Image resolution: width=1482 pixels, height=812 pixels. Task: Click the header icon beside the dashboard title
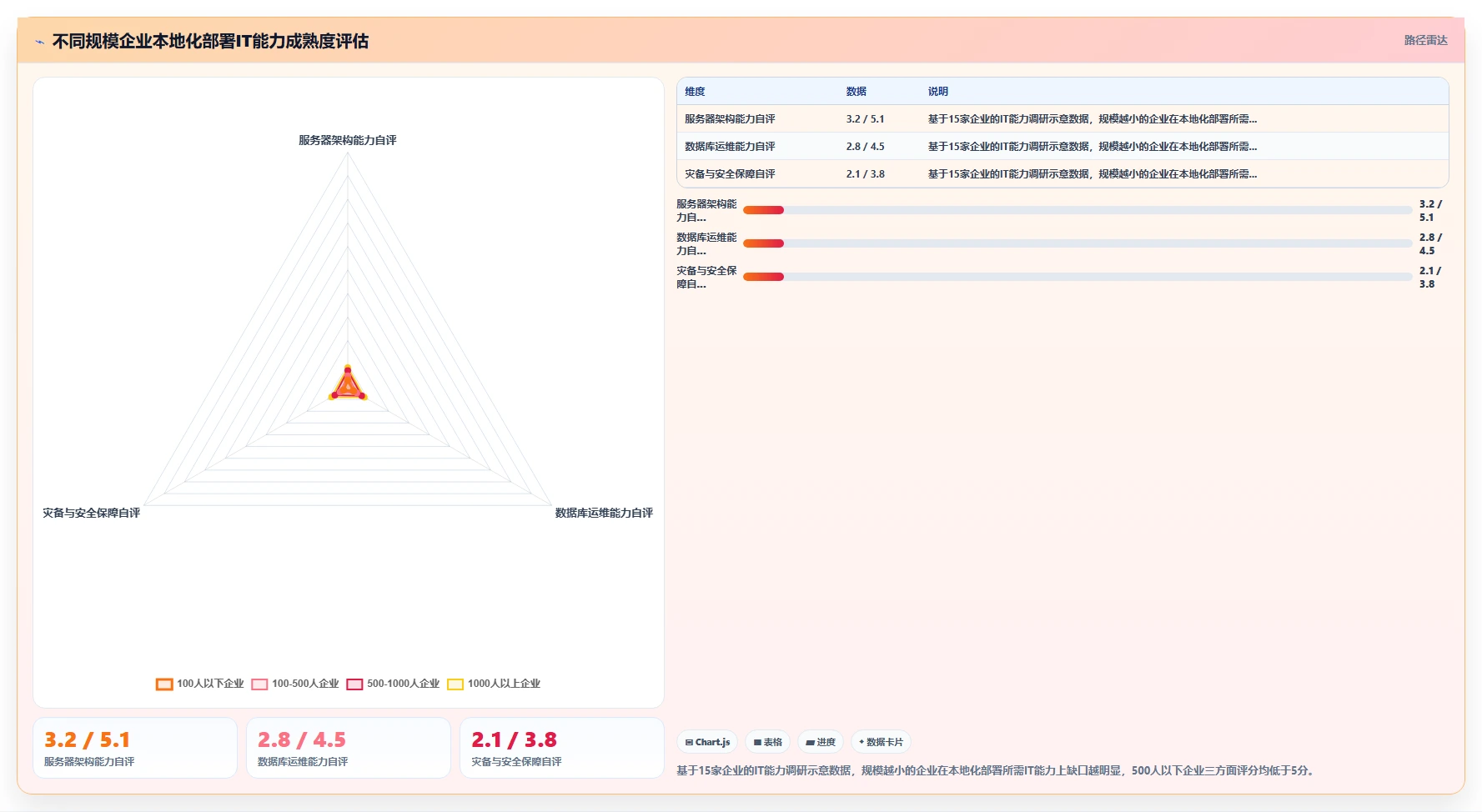click(x=39, y=42)
